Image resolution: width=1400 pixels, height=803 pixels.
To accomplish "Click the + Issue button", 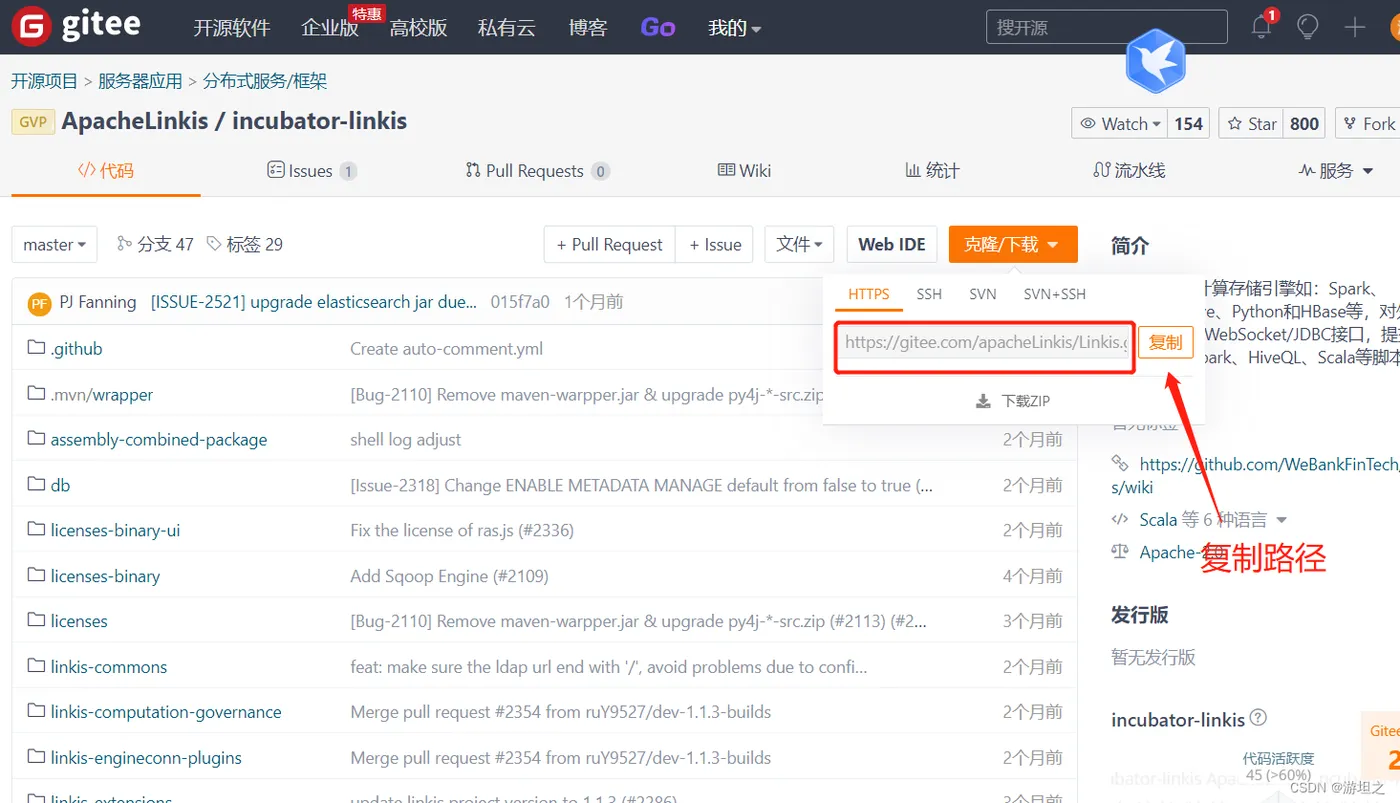I will pyautogui.click(x=715, y=245).
